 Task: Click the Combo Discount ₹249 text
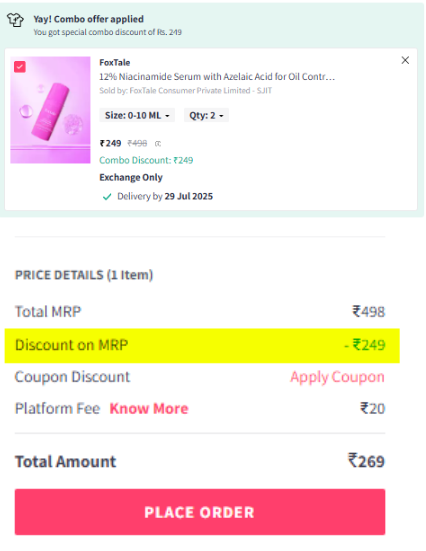pyautogui.click(x=146, y=160)
